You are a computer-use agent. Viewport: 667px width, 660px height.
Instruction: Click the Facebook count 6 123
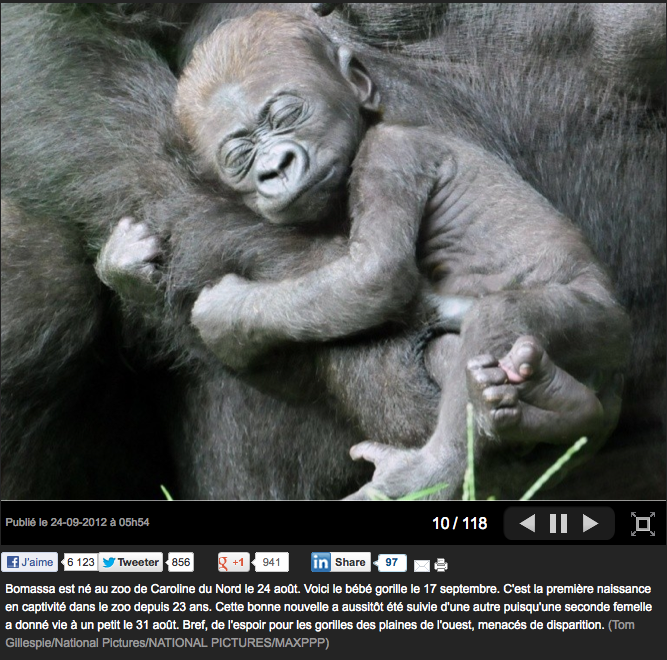pyautogui.click(x=80, y=562)
